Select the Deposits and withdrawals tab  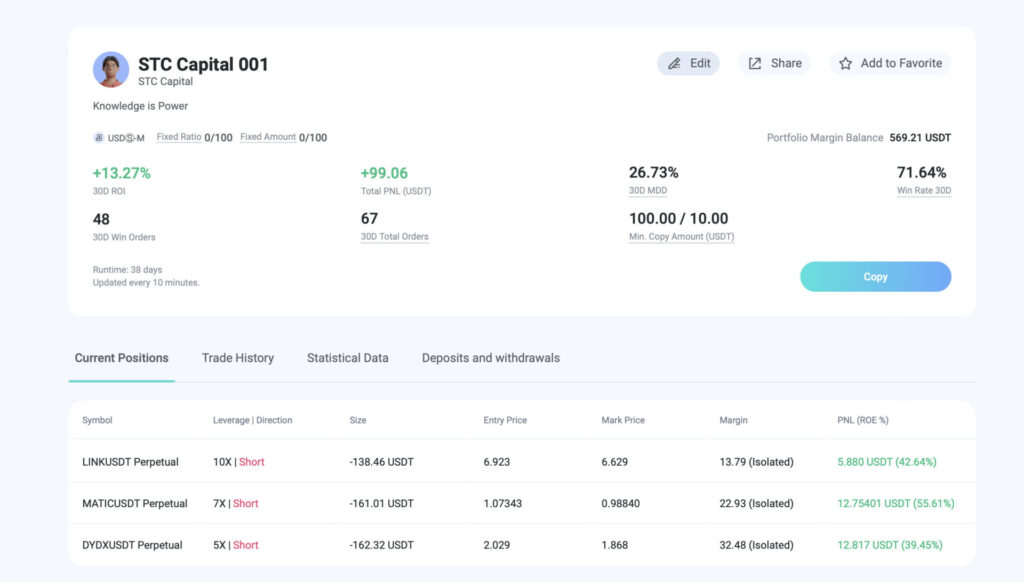pos(490,358)
